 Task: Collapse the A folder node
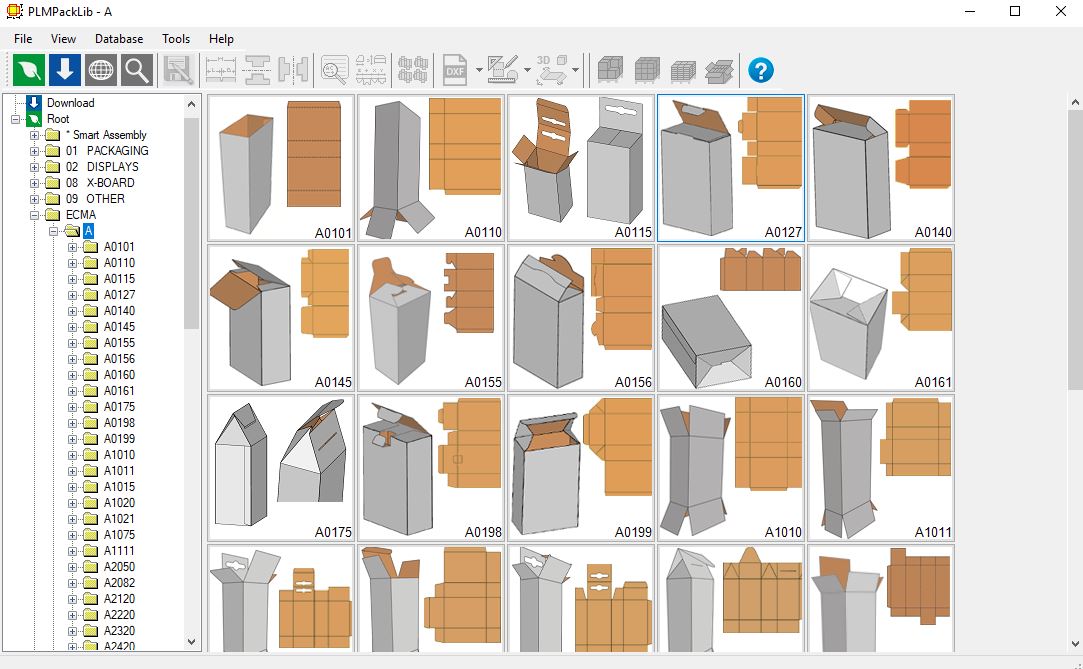[53, 231]
